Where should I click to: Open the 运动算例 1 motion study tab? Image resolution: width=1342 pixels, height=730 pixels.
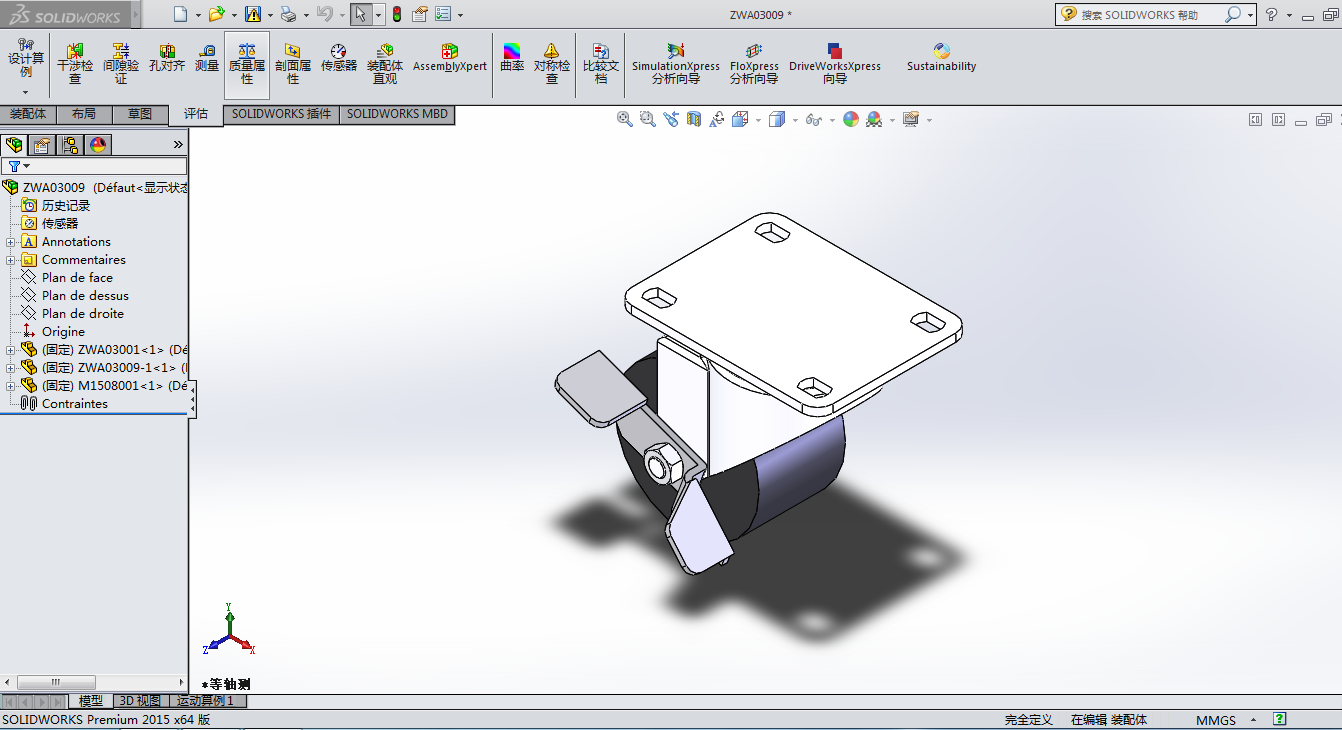point(205,701)
